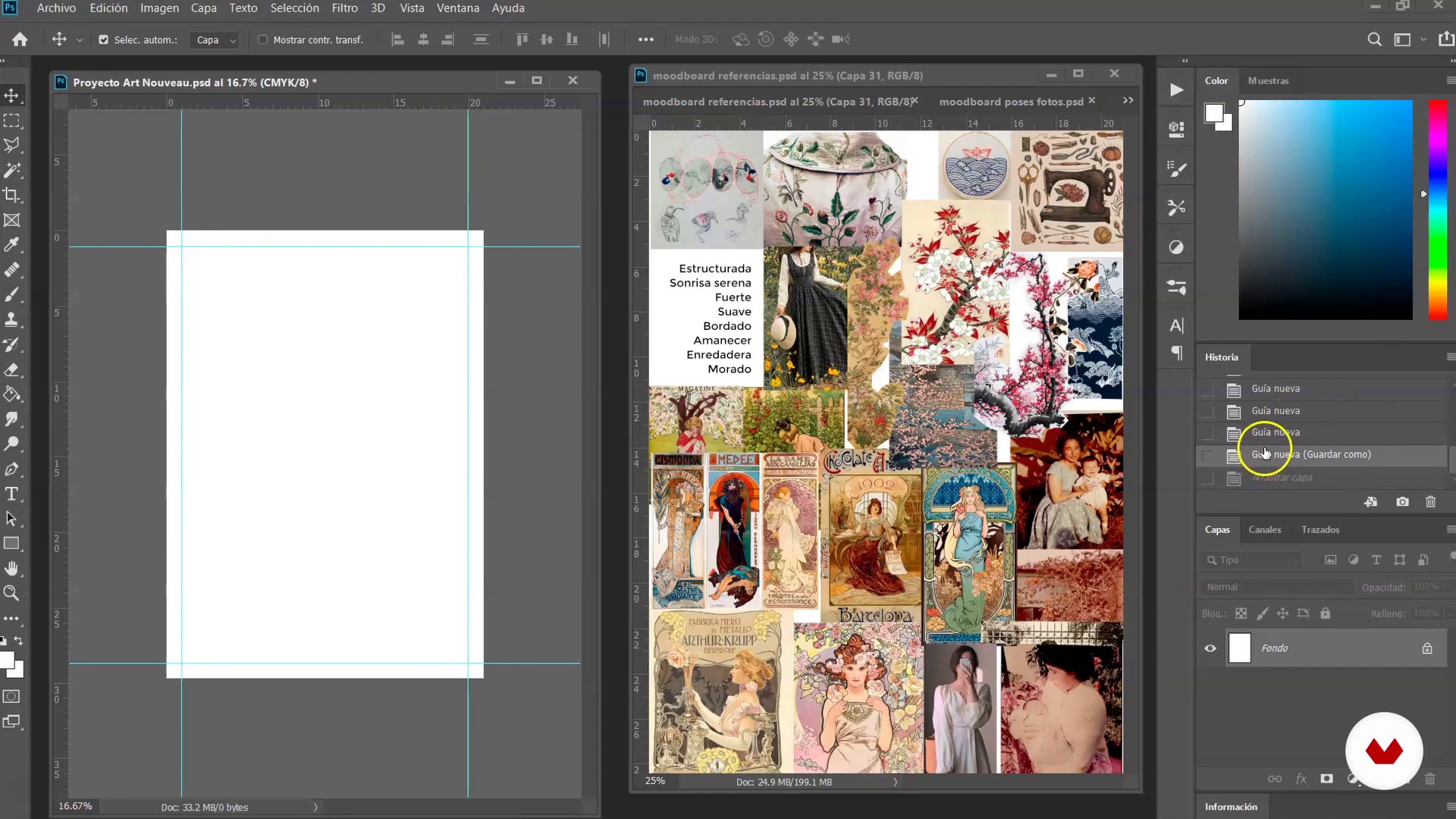The image size is (1456, 819).
Task: Toggle the Selec. autom. checkbox
Action: (x=103, y=39)
